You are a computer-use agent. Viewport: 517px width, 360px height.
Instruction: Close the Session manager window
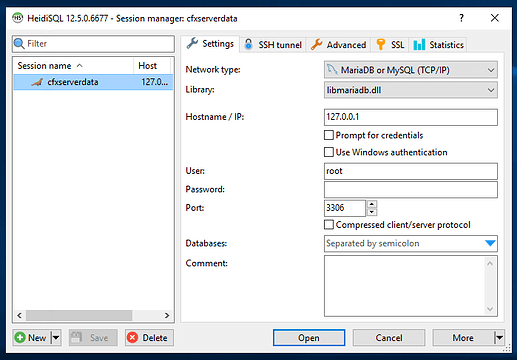[495, 18]
